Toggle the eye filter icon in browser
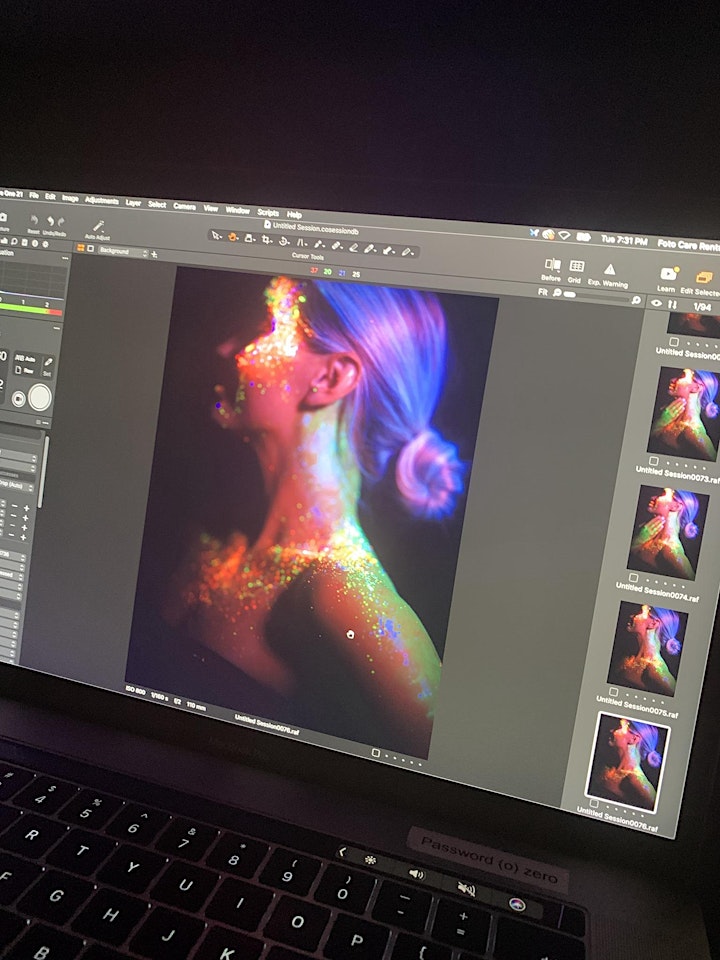The width and height of the screenshot is (720, 960). pyautogui.click(x=656, y=302)
